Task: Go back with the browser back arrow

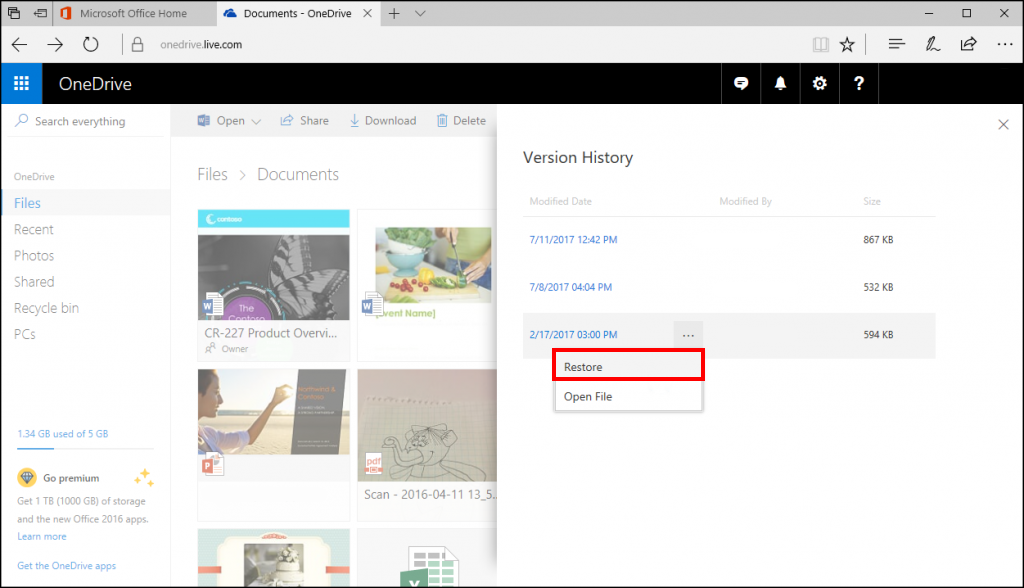Action: click(20, 44)
